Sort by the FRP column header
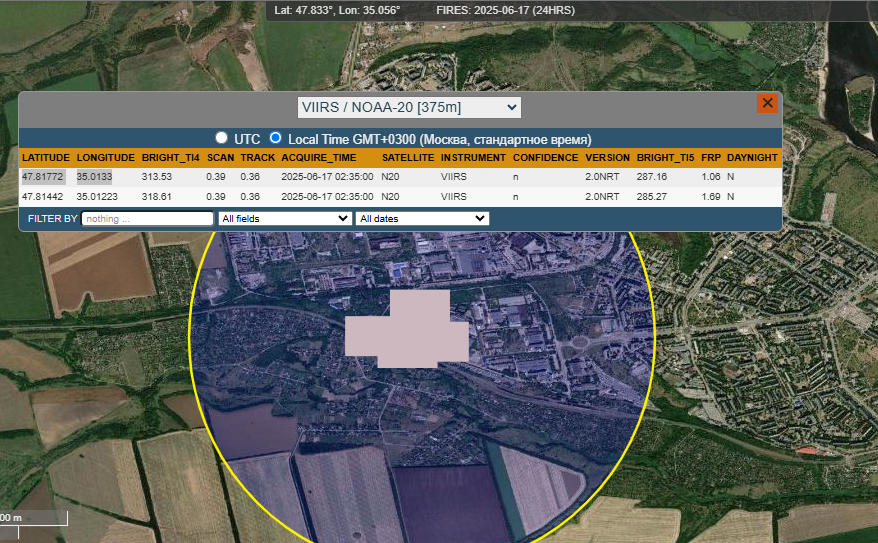Viewport: 878px width, 543px height. tap(711, 158)
